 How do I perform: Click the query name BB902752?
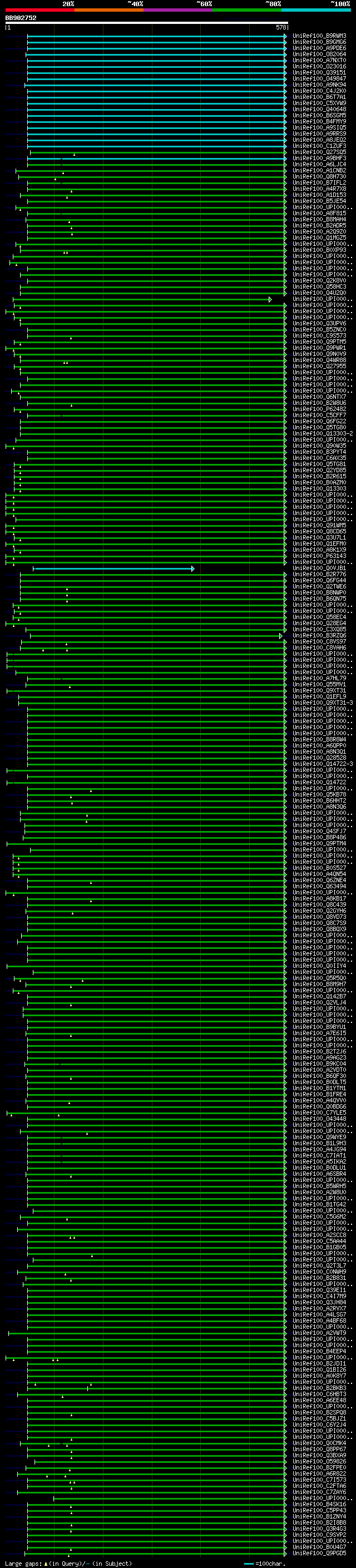click(21, 18)
